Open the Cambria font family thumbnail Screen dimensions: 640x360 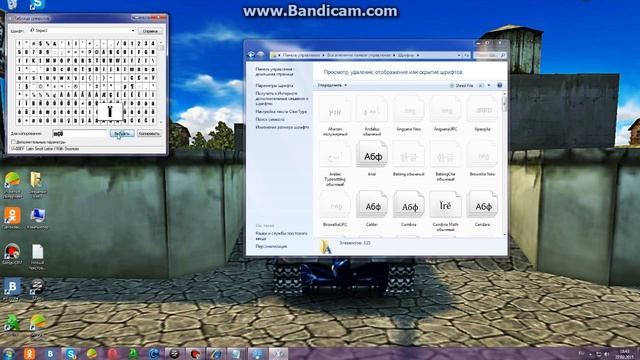pos(408,204)
